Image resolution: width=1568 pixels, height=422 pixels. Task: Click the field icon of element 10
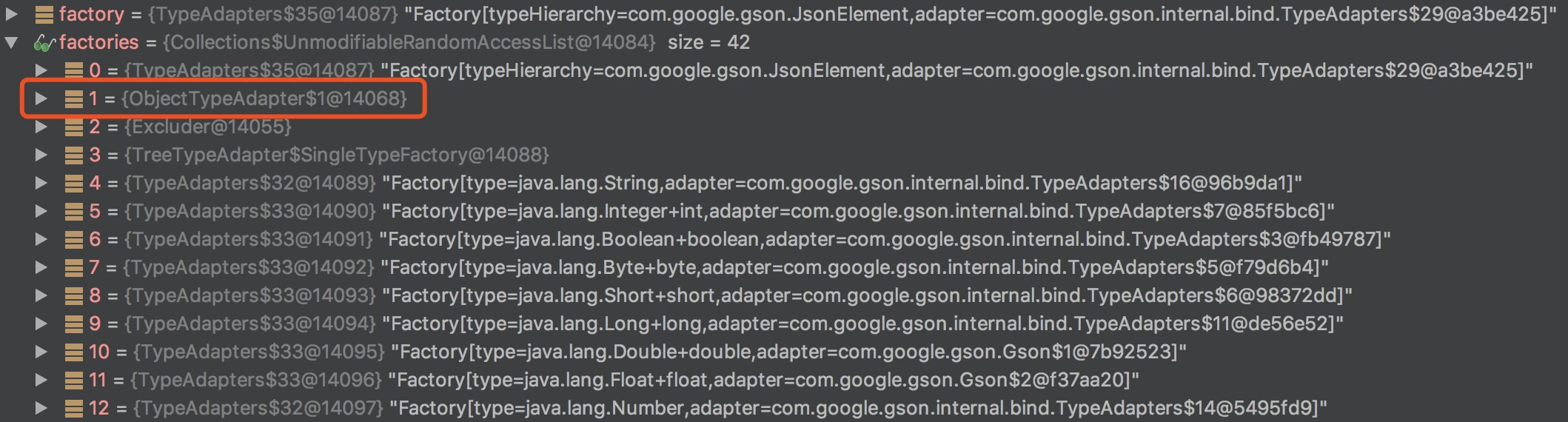pos(73,352)
